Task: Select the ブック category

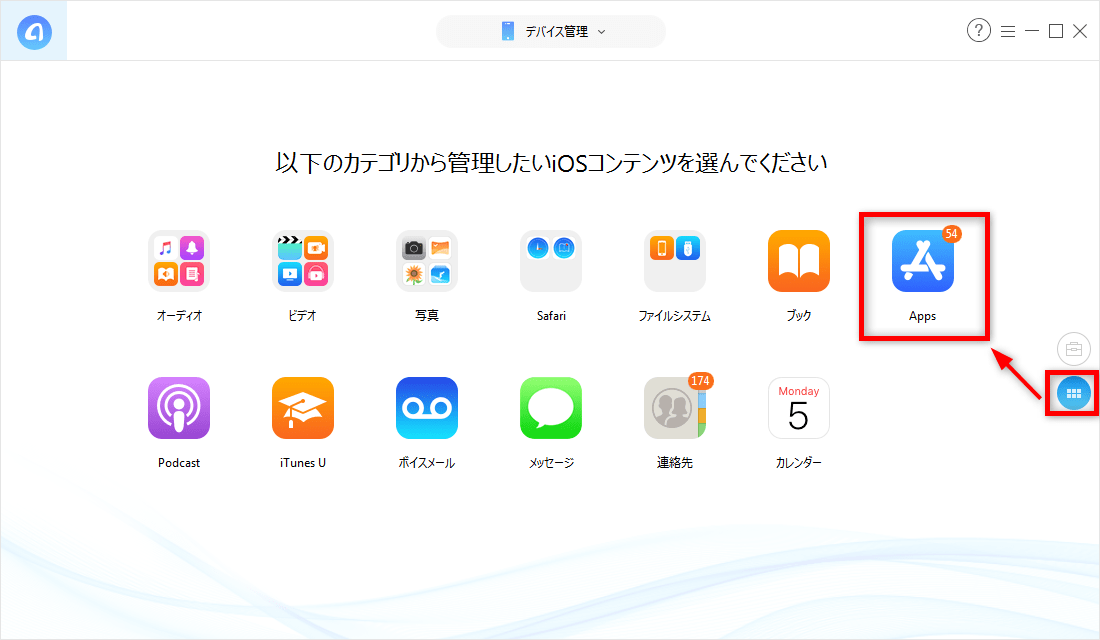Action: click(x=798, y=260)
